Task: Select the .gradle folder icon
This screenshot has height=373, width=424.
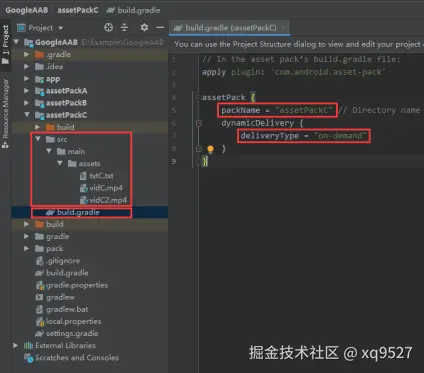Action: tap(40, 54)
